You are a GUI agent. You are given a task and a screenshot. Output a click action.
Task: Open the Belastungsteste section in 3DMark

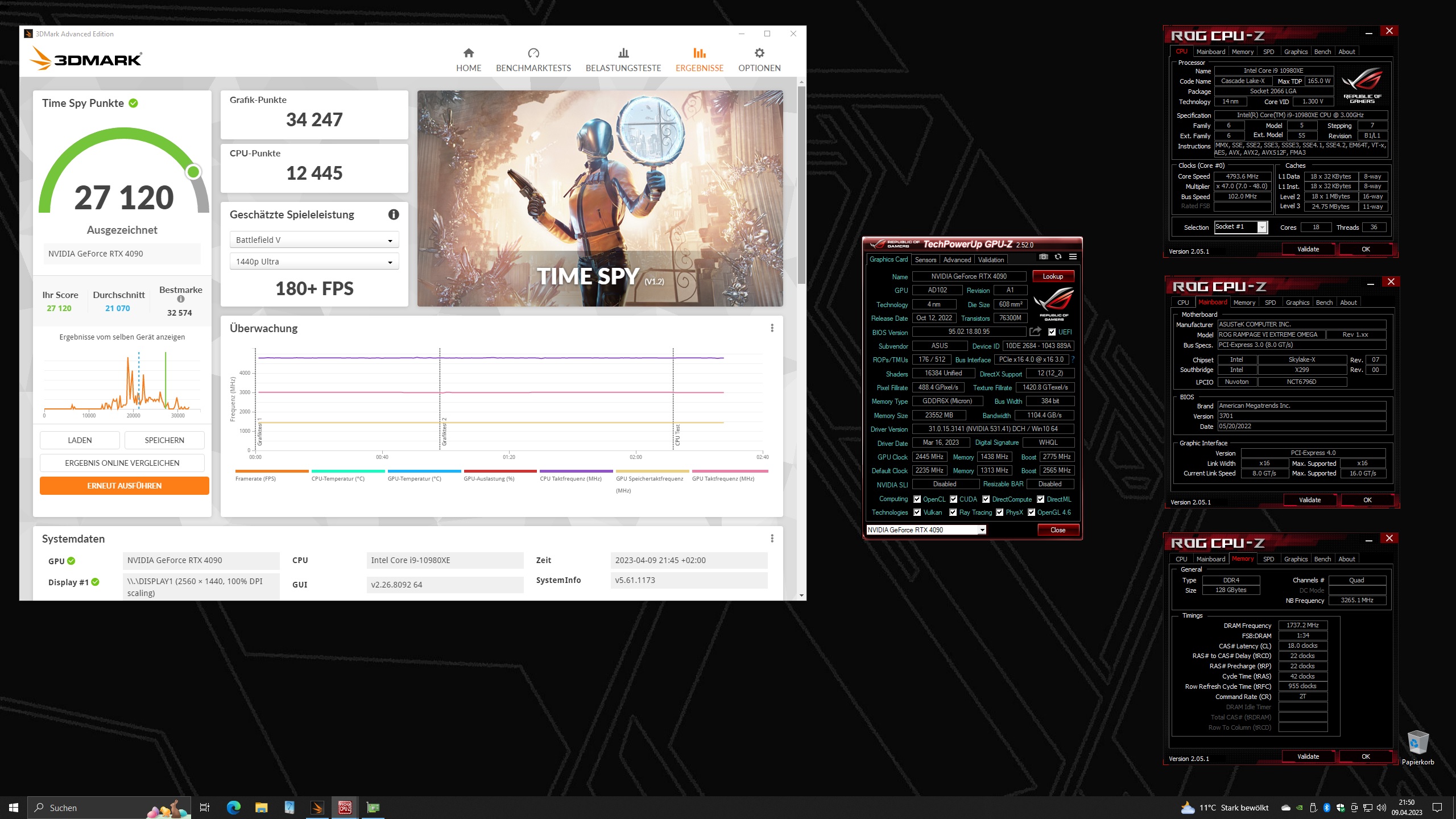(623, 60)
